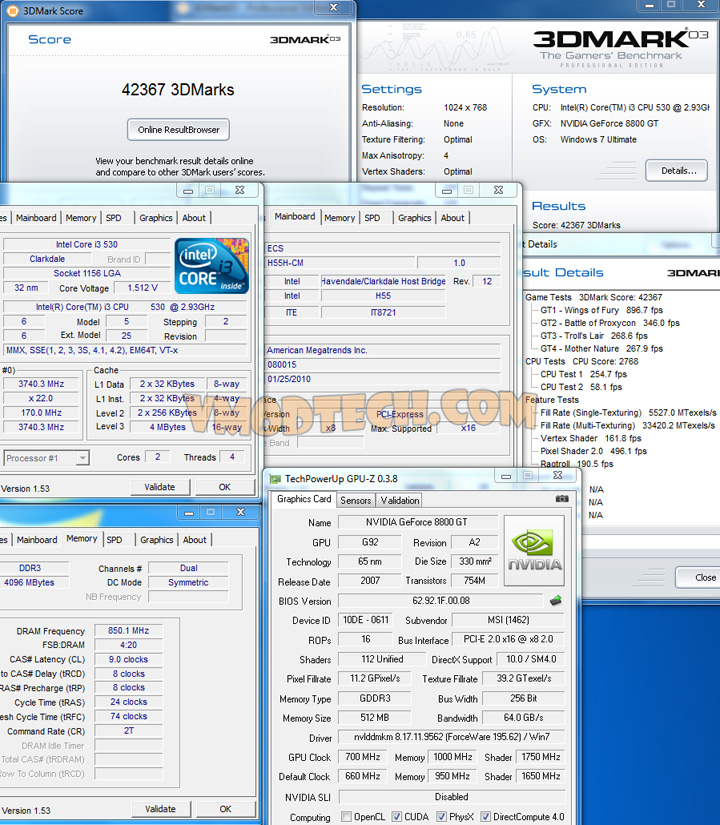
Task: Click the BIOS Version field 62.92.1F.00.08
Action: tap(441, 600)
